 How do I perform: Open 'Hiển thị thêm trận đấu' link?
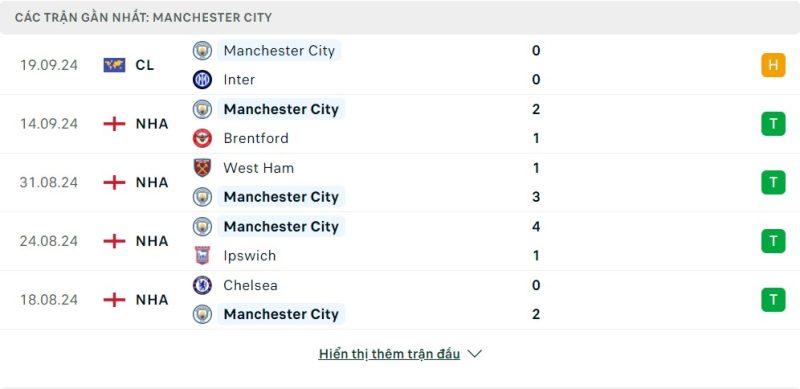[x=389, y=354]
